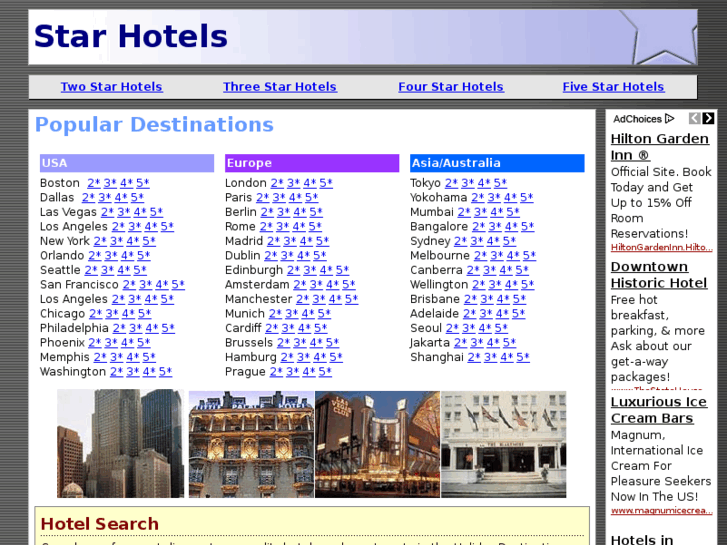Select Wellington 4* hotels link
The height and width of the screenshot is (545, 727).
[511, 284]
